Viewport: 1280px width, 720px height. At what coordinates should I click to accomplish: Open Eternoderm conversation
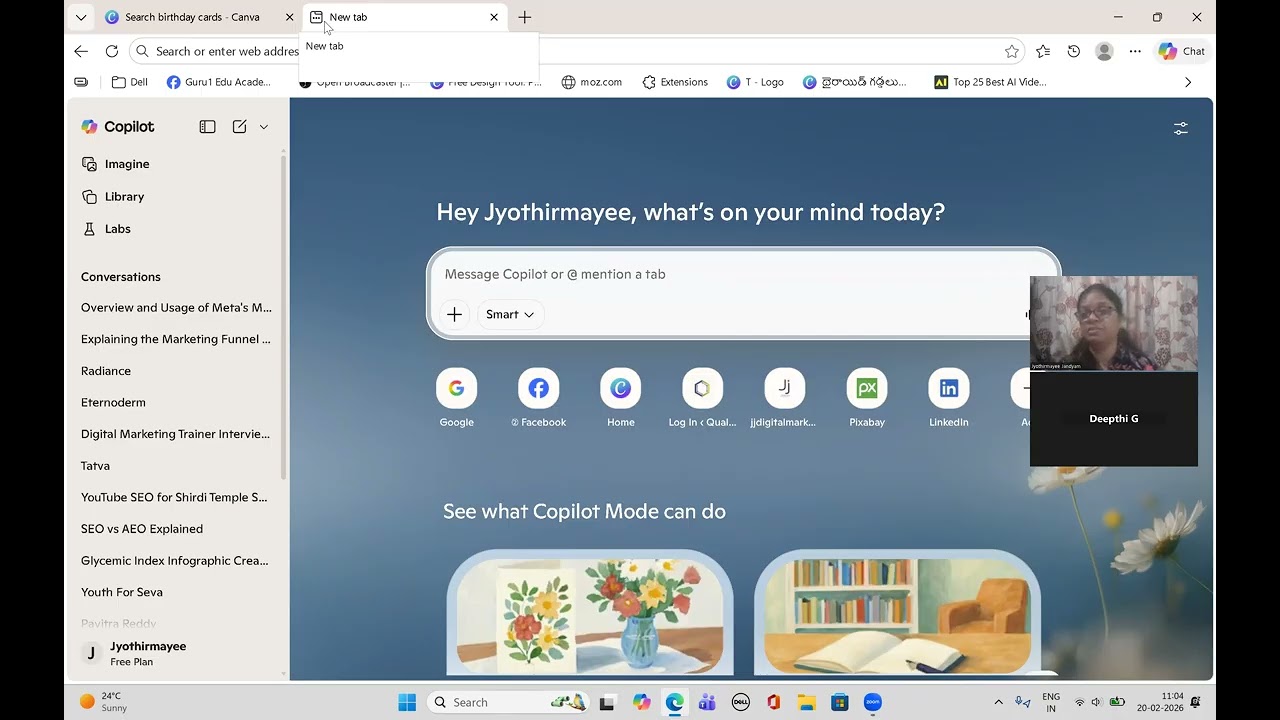coord(113,403)
